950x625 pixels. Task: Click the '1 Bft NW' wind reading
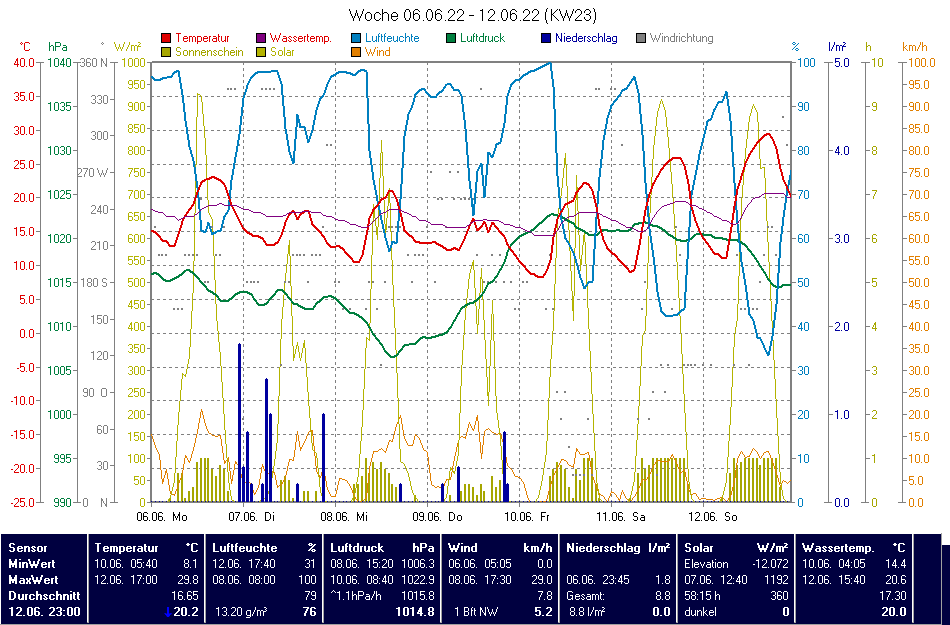[x=476, y=612]
